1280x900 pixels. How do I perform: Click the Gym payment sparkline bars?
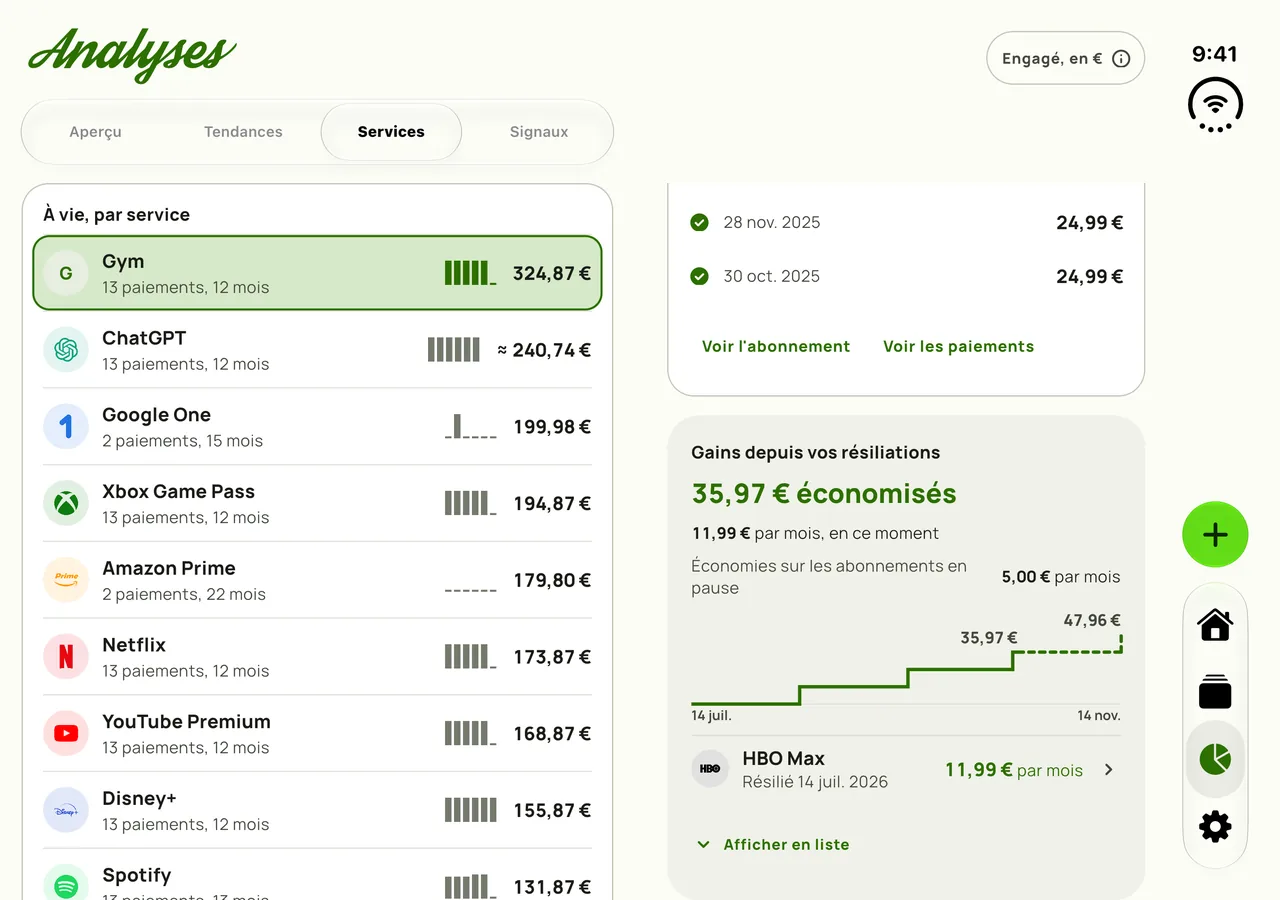[x=470, y=273]
